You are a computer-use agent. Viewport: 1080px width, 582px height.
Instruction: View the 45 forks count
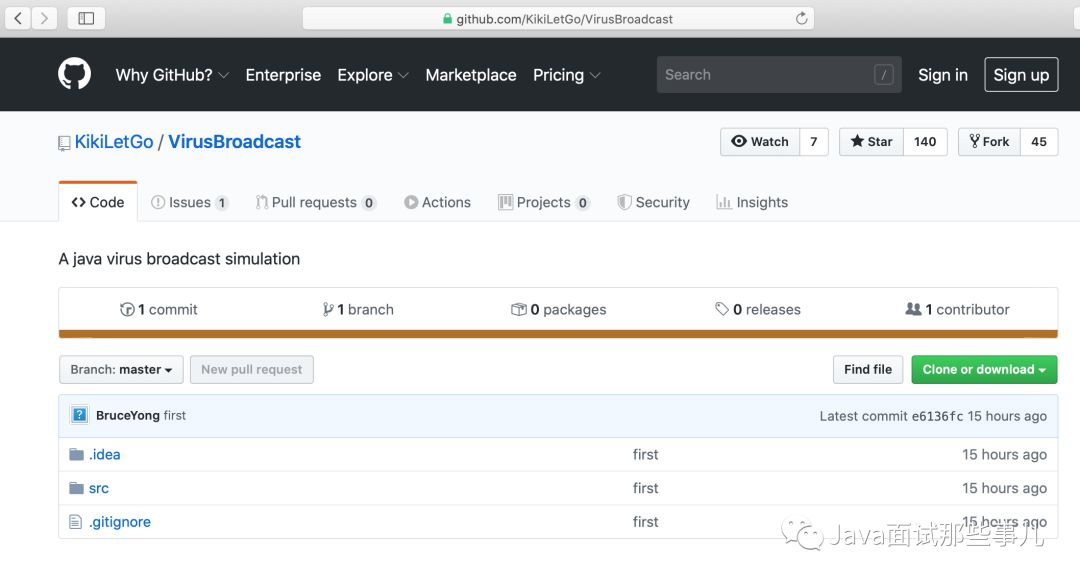tap(1039, 141)
